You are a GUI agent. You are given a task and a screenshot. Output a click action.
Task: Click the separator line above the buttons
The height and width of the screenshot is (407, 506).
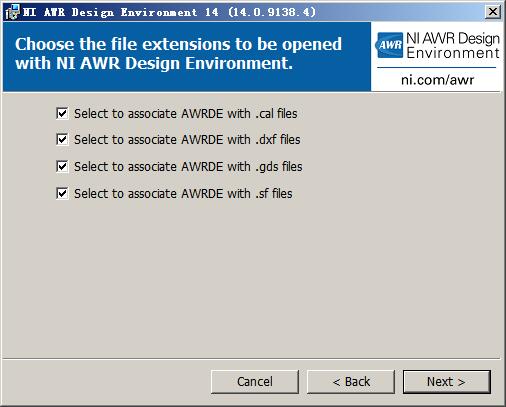pyautogui.click(x=252, y=359)
